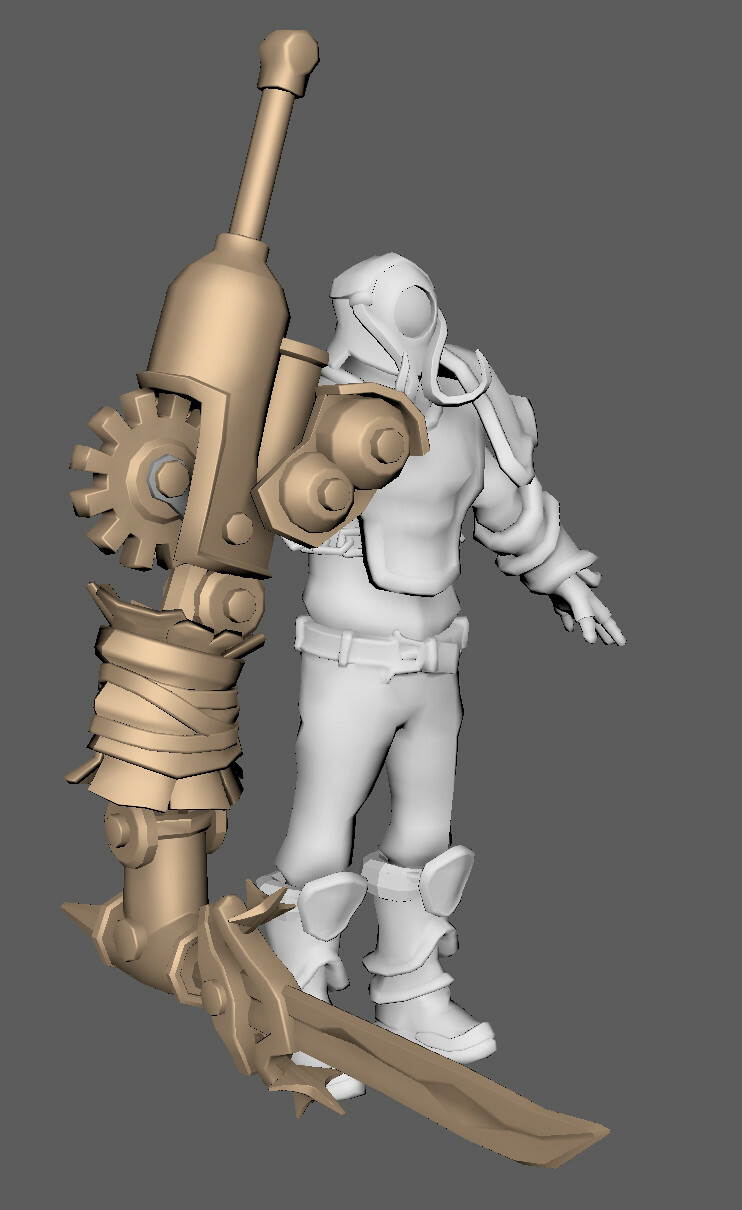Screen dimensions: 742x1210
Task: Select the cogwheel gear on mechanical arm
Action: coord(137,481)
